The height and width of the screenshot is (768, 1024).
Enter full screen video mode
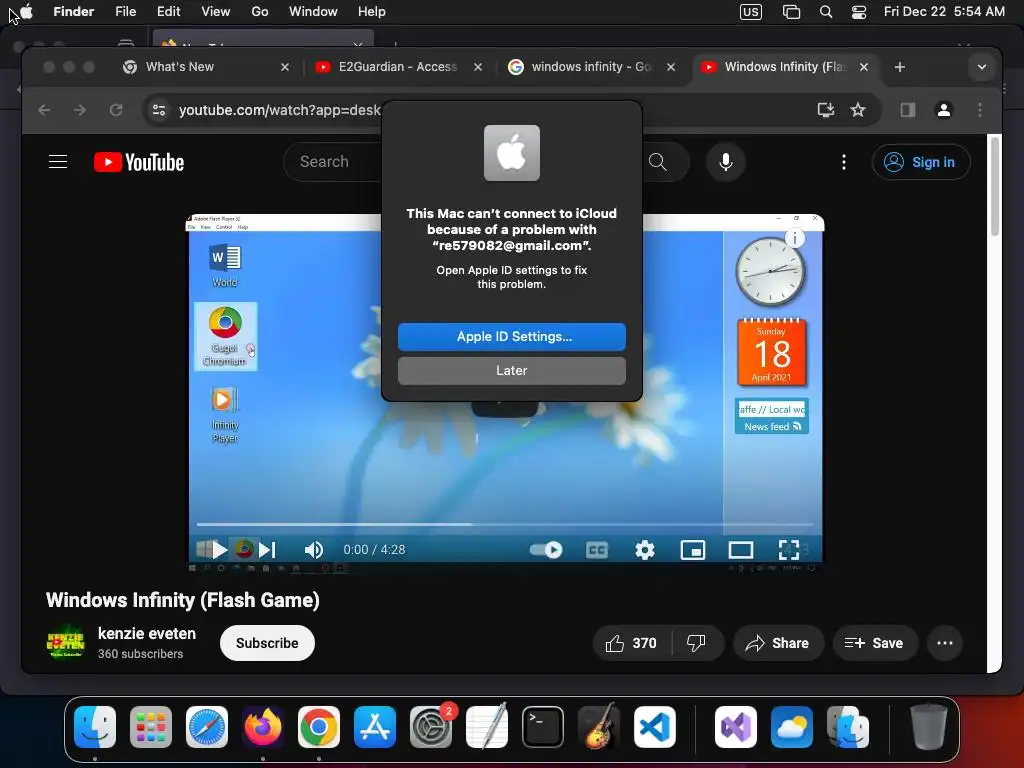[789, 550]
